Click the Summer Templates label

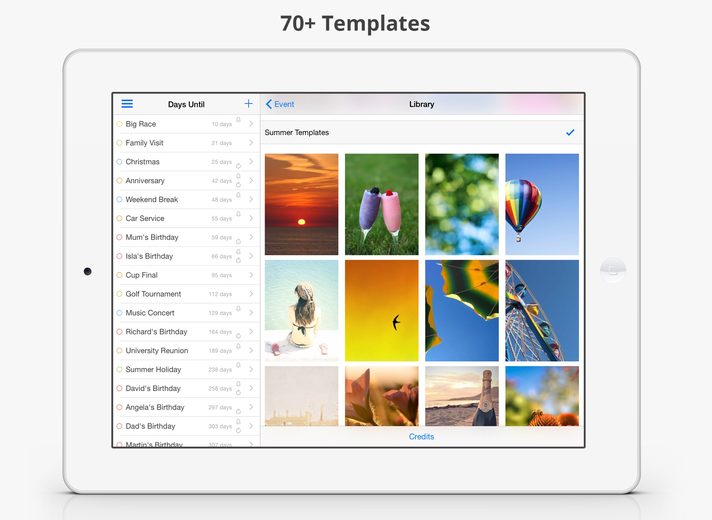pyautogui.click(x=297, y=132)
